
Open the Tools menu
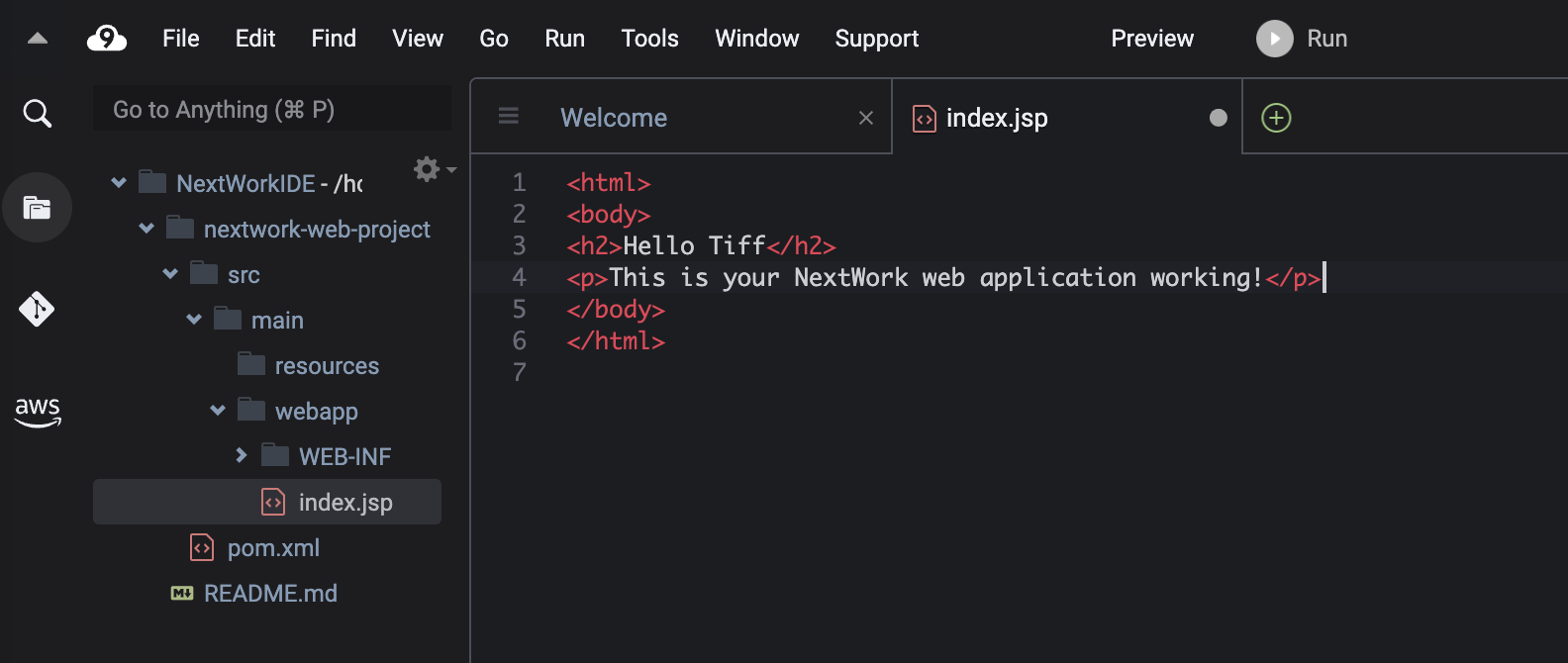coord(649,39)
